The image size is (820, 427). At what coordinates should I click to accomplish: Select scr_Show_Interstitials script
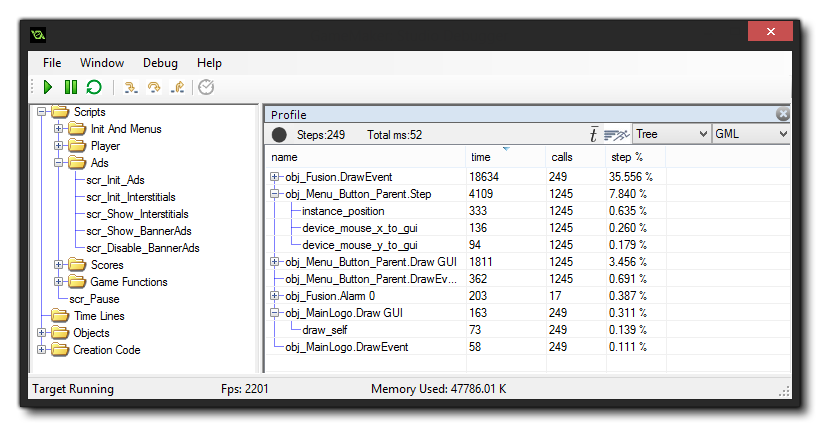click(x=137, y=214)
